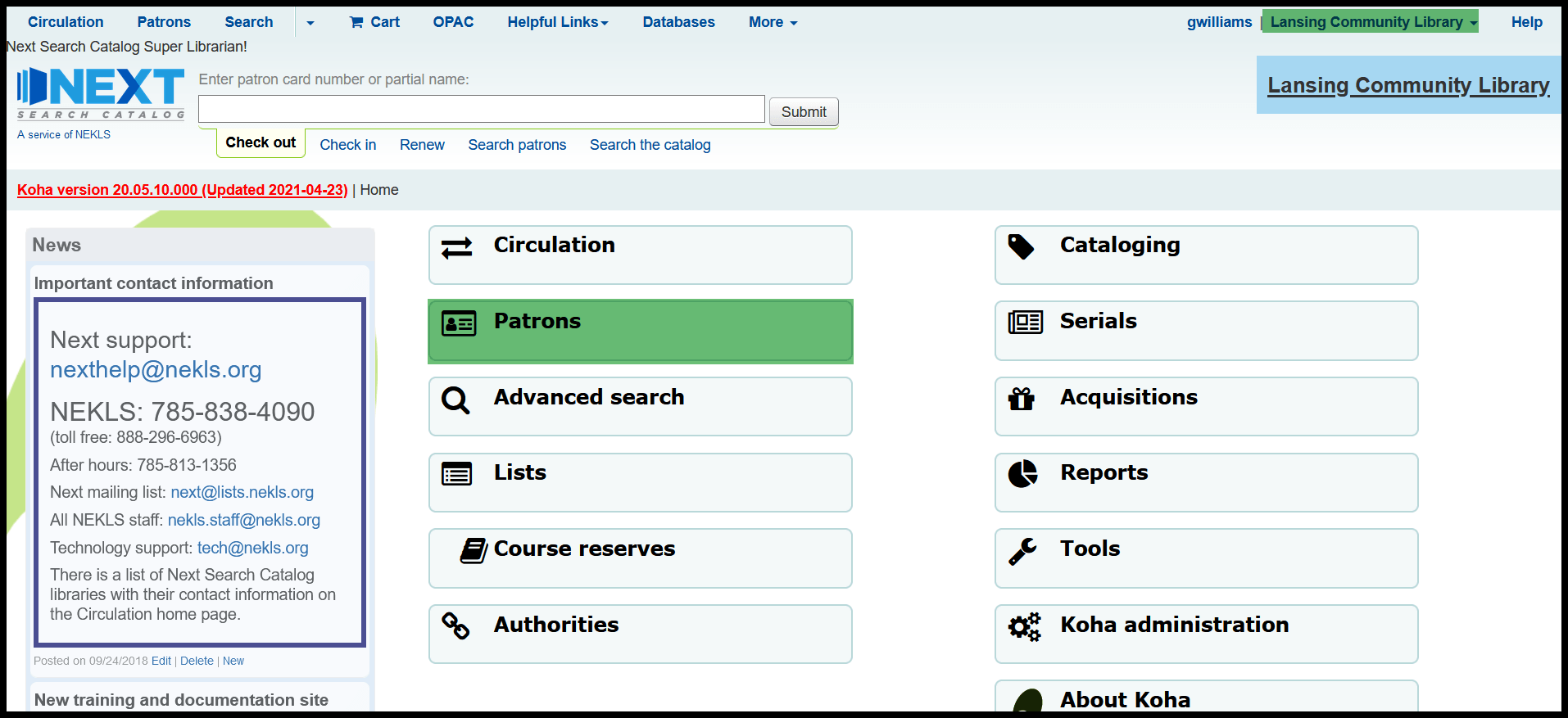
Task: Click the nekls.staff@nekls.org link
Action: coord(244,520)
